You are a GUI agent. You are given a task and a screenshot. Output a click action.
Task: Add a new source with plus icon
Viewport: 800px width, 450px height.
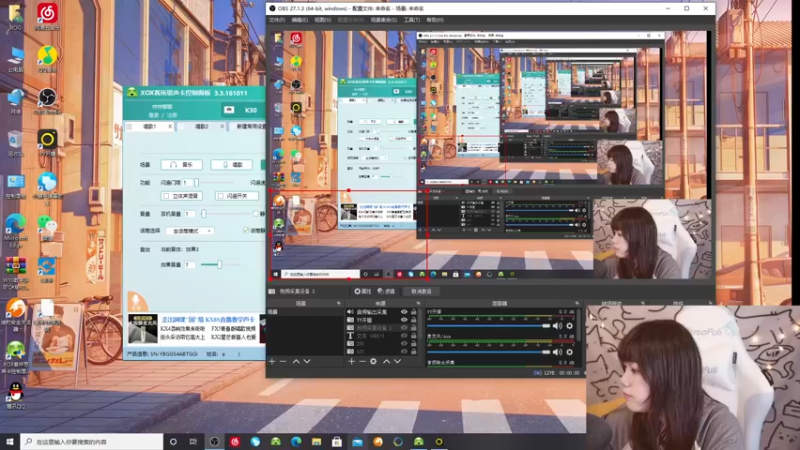click(x=351, y=361)
